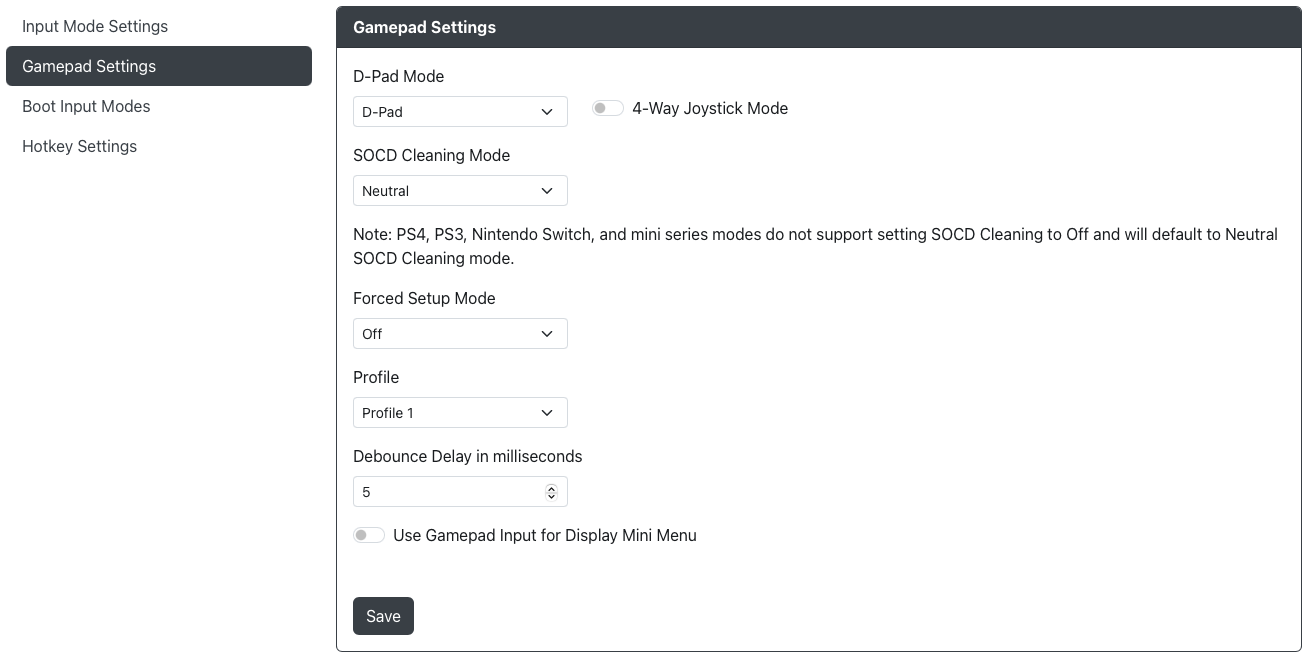Click the D-Pad Mode field label

(399, 76)
